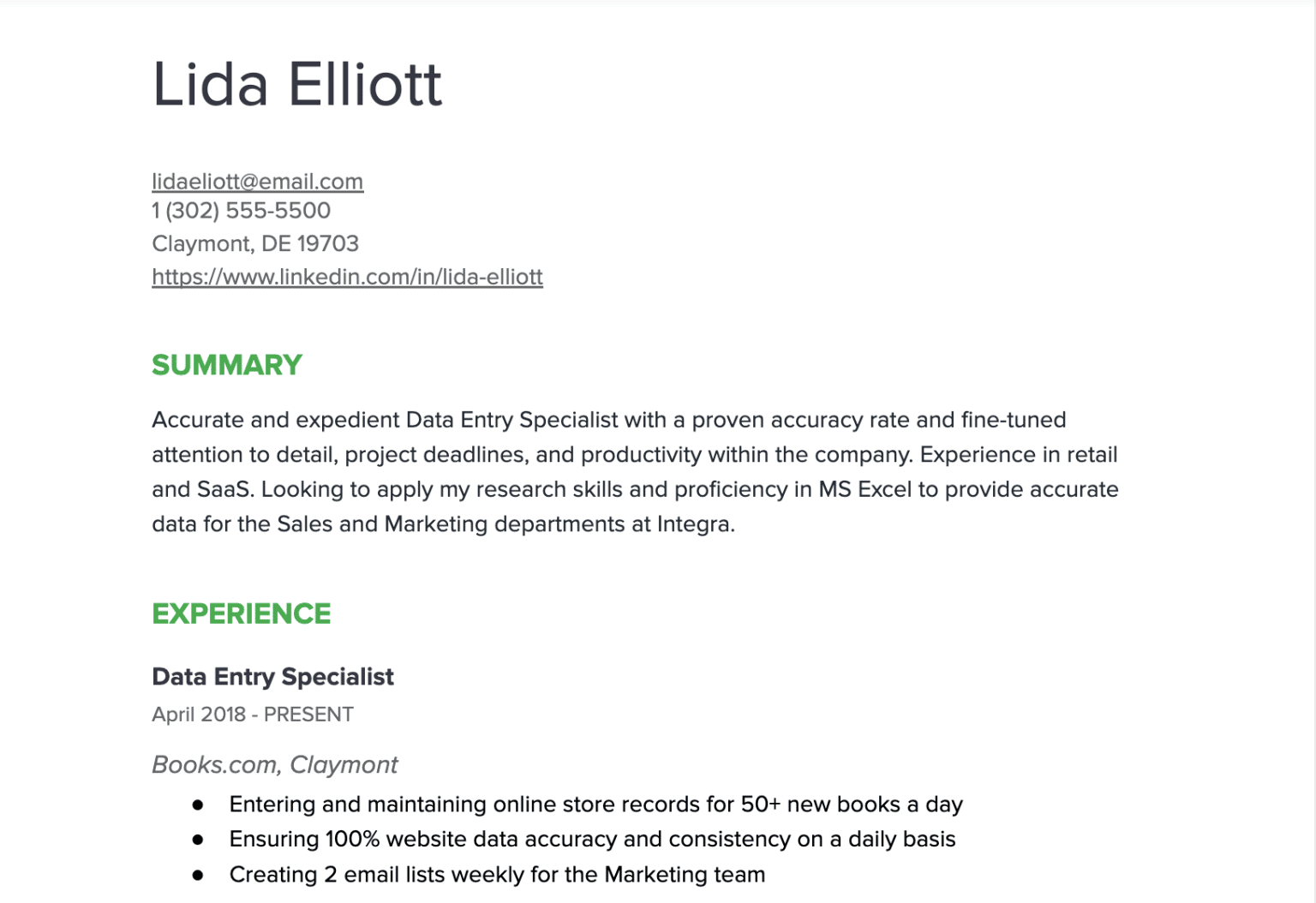Screen dimensions: 1316x903
Task: Click the Lida Elliott name heading
Action: 296,85
